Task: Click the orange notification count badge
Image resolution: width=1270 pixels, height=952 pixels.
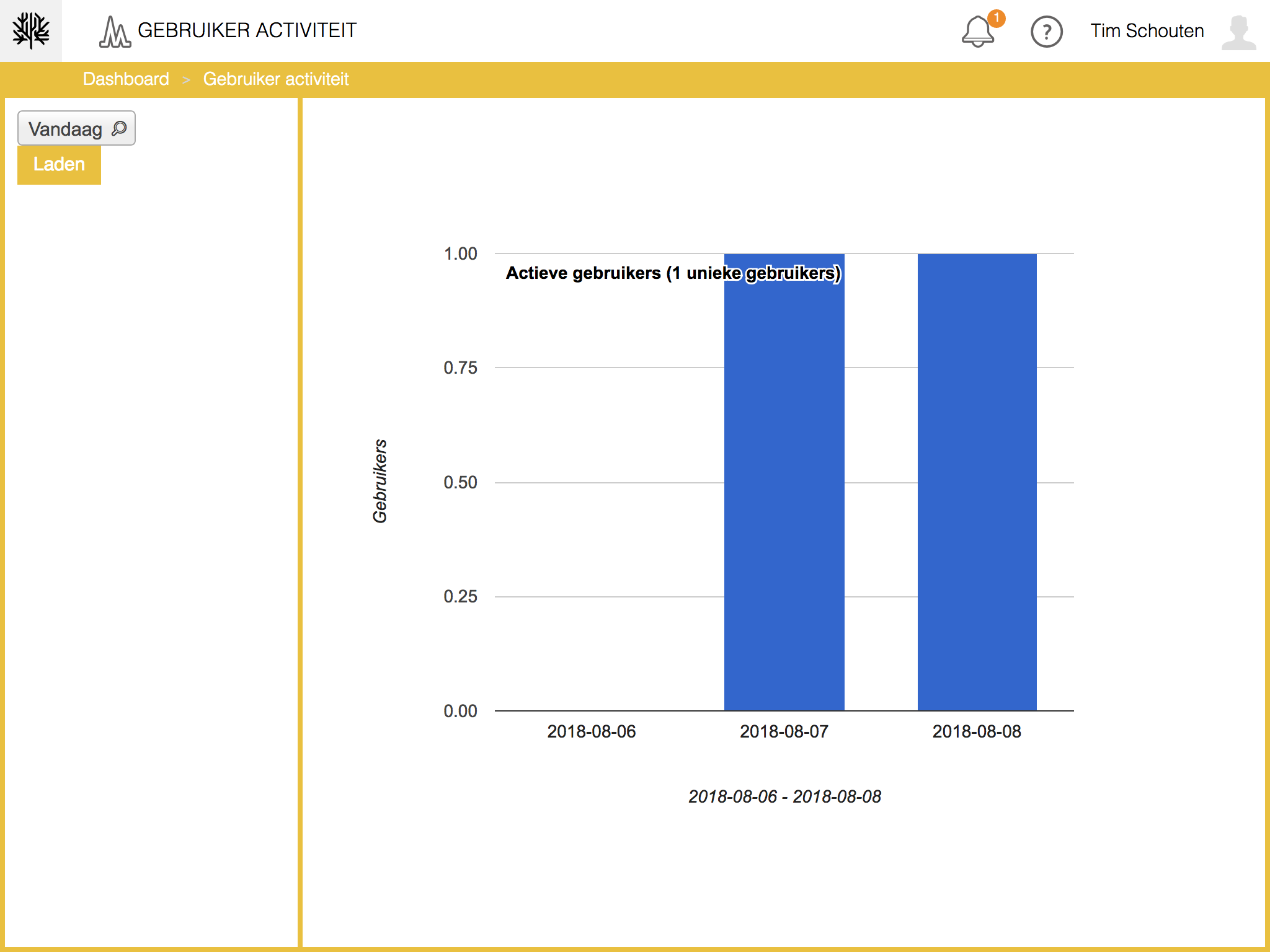Action: pos(996,18)
